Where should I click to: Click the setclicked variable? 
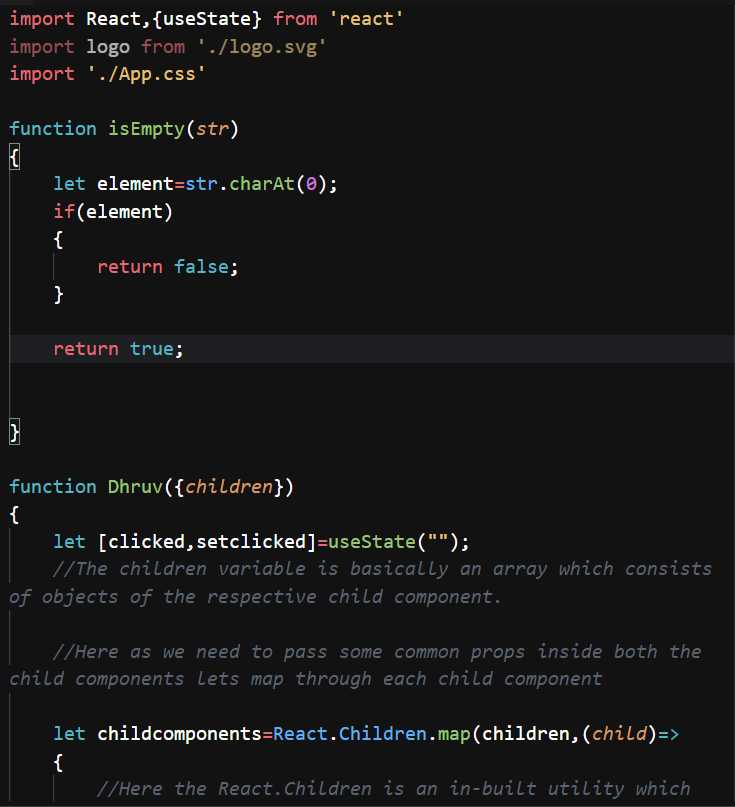click(x=251, y=541)
